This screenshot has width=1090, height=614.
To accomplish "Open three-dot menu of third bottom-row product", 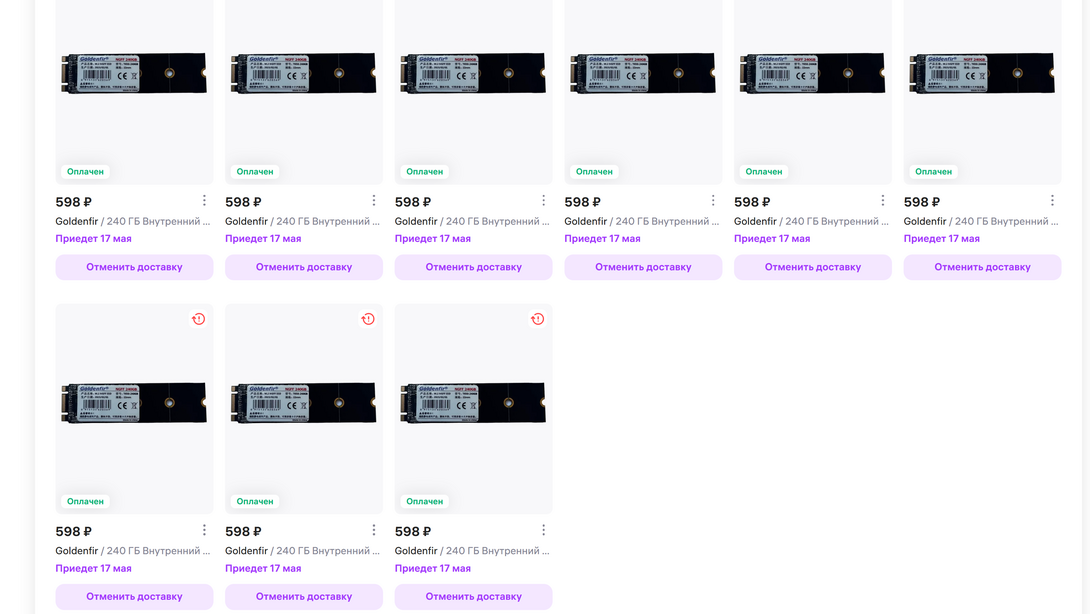I will 543,530.
